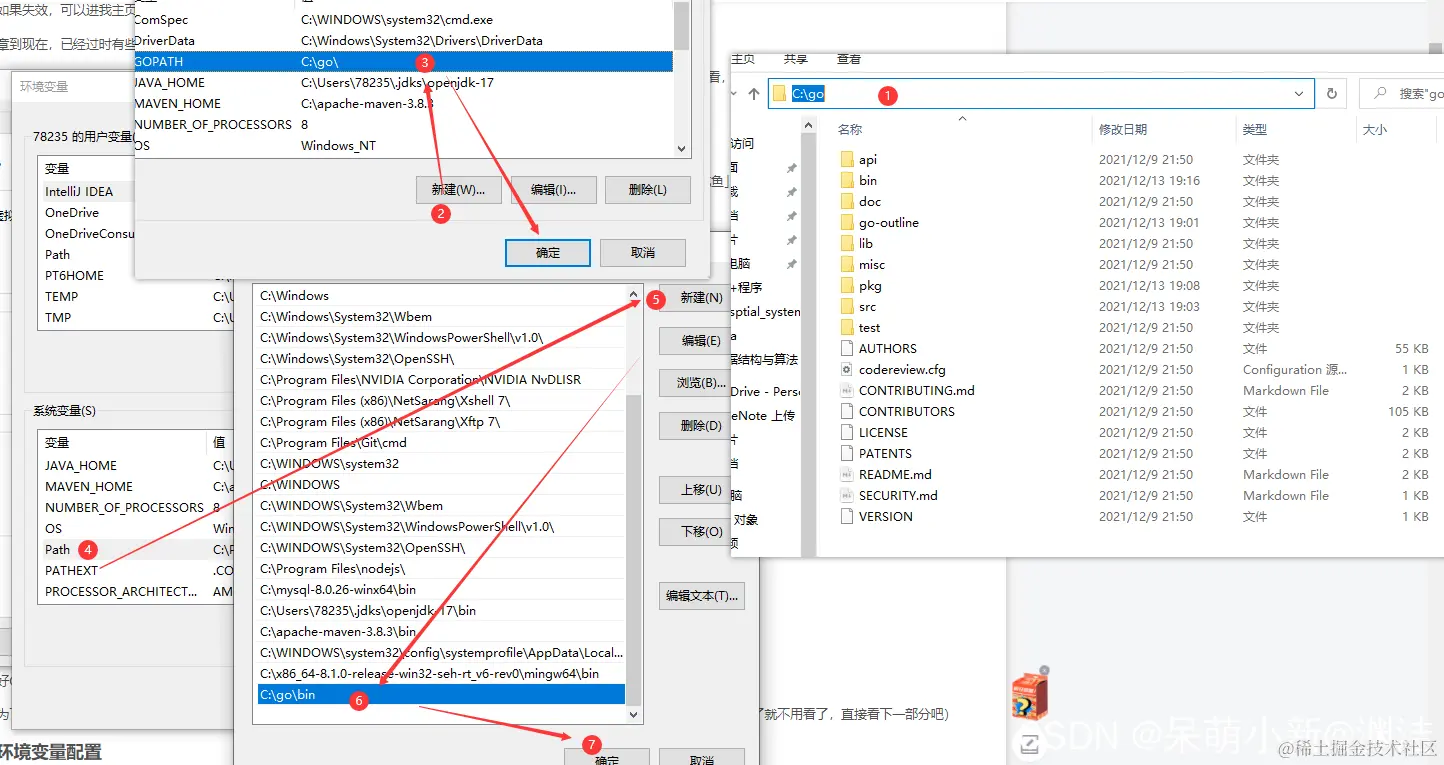Sort files by the 修改日期 column header
1444x765 pixels.
click(1123, 130)
